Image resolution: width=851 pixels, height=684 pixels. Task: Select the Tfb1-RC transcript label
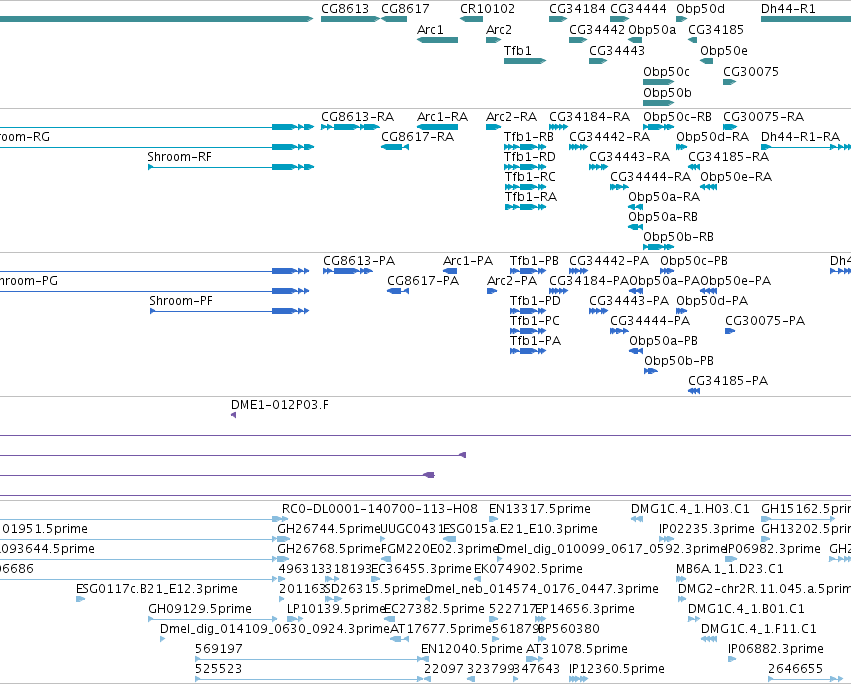click(530, 178)
